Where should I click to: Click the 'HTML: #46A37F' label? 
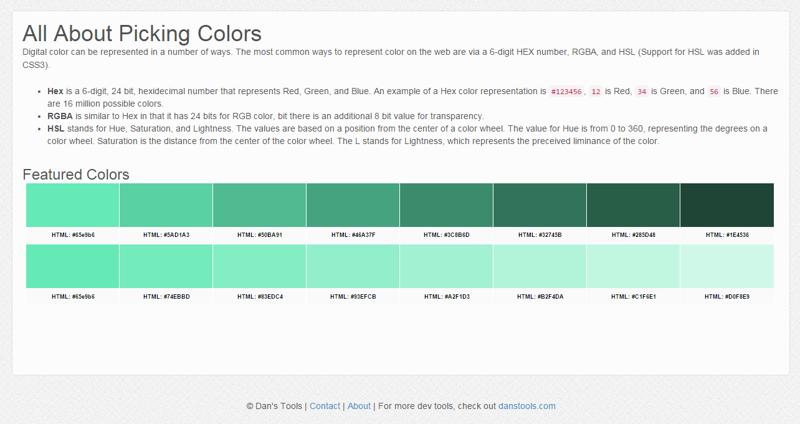click(353, 235)
